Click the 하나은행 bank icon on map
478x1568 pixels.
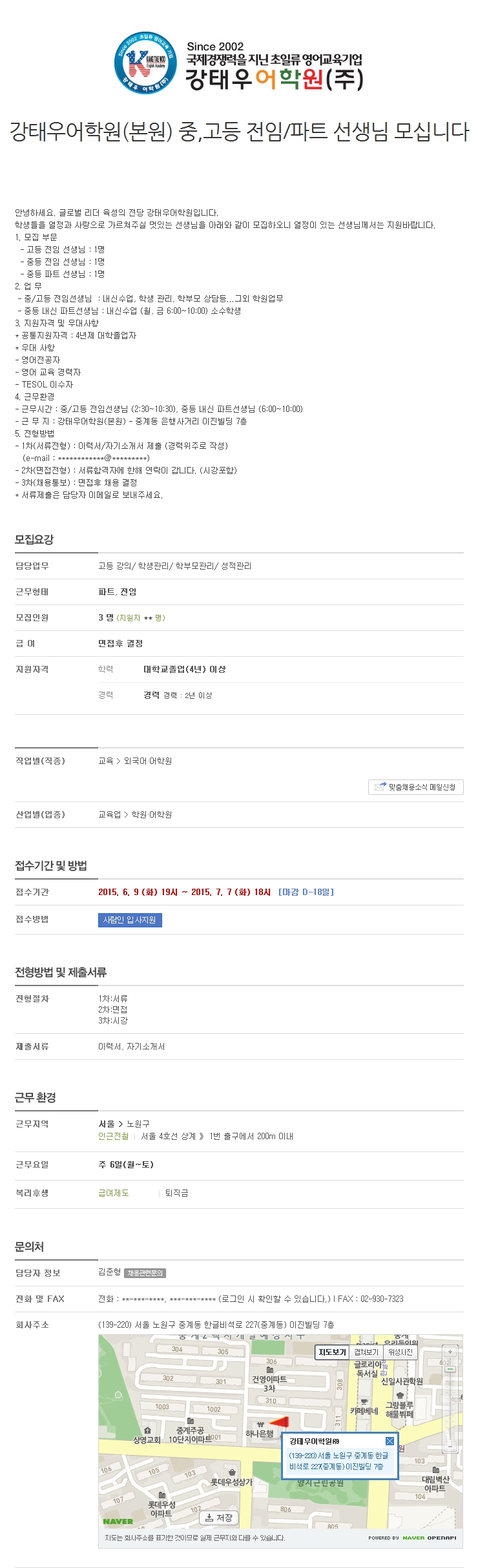(x=260, y=1424)
